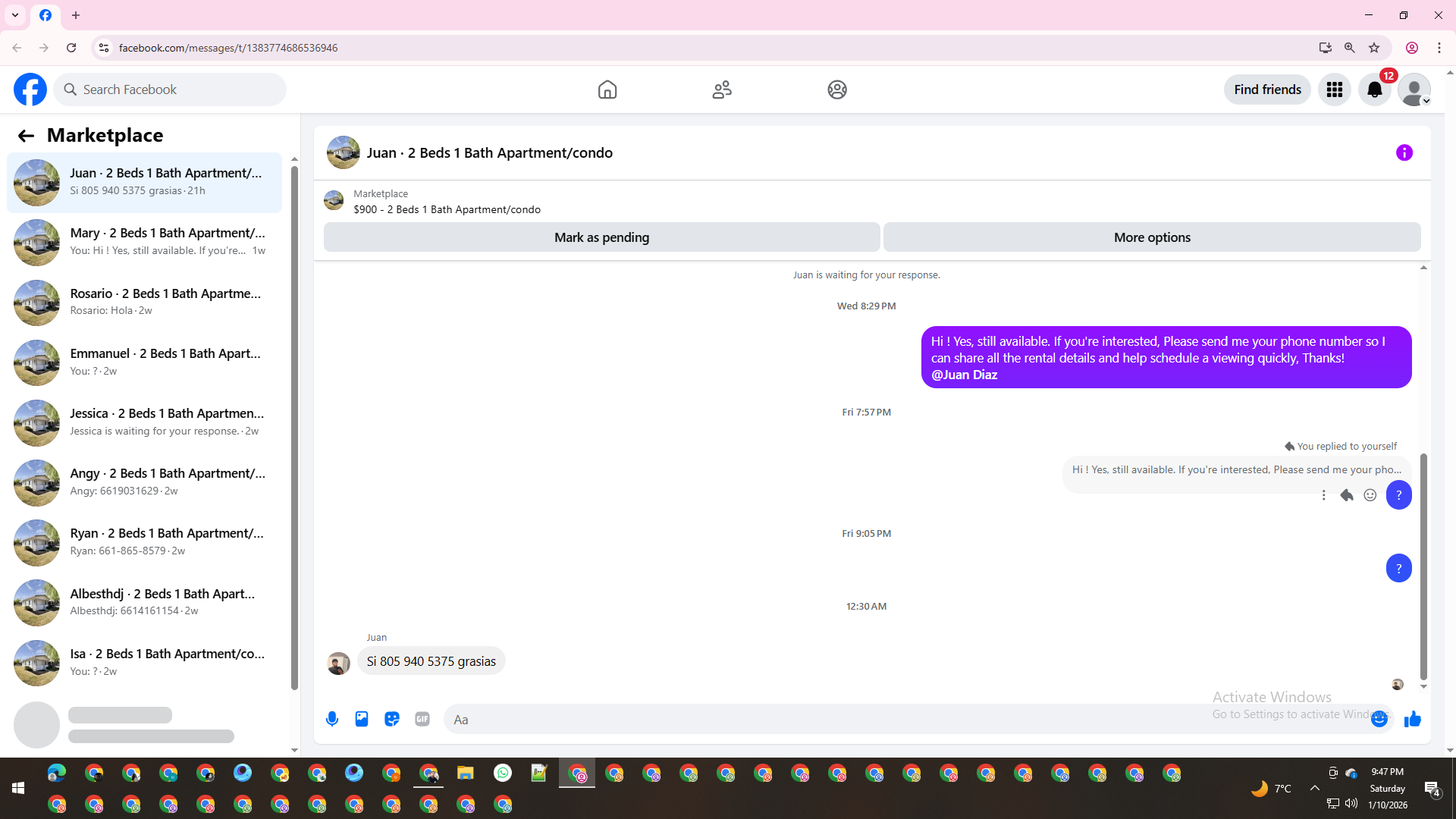
Task: Click the voice clip microphone icon
Action: pyautogui.click(x=332, y=719)
